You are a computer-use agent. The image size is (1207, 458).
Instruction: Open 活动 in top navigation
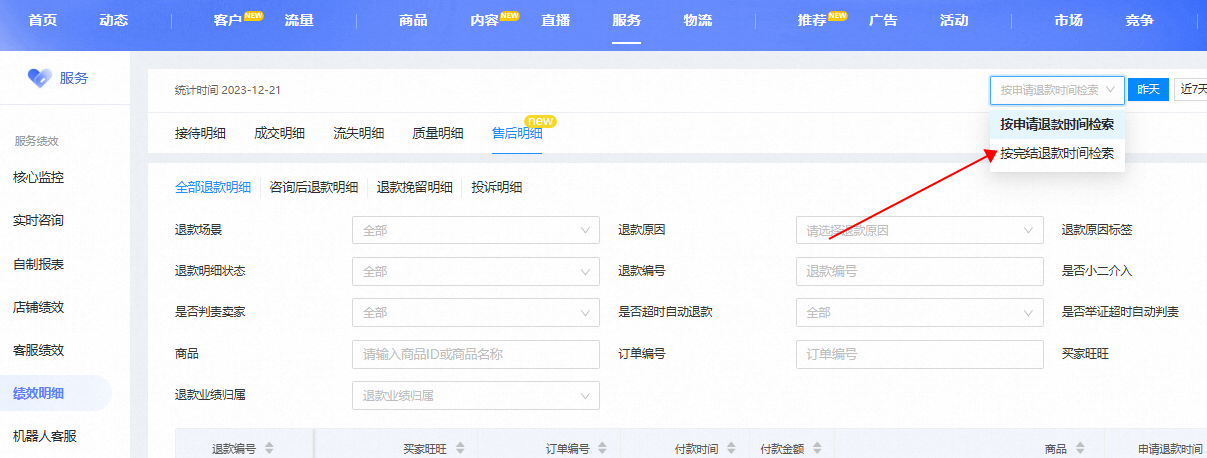coord(954,20)
